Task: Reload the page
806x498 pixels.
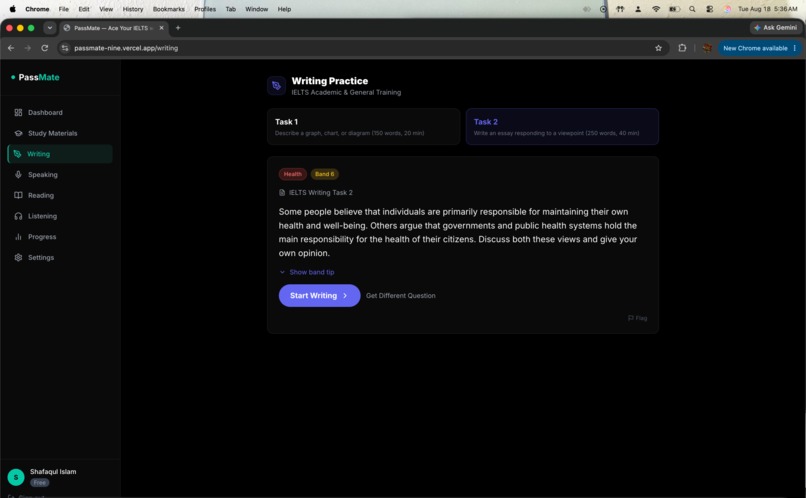Action: (45, 48)
